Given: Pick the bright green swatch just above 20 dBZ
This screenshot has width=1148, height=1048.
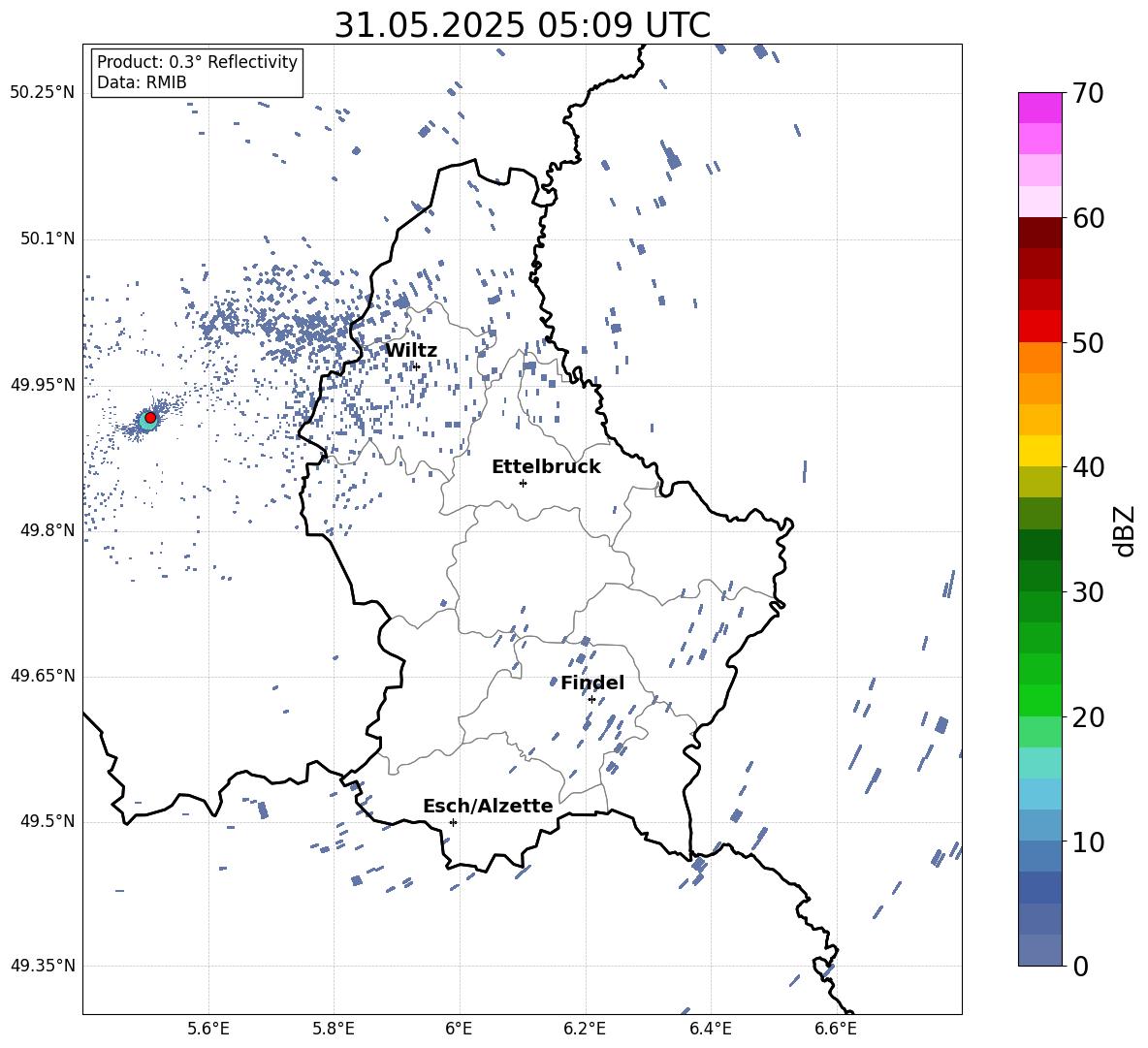Looking at the screenshot, I should pos(1039,700).
